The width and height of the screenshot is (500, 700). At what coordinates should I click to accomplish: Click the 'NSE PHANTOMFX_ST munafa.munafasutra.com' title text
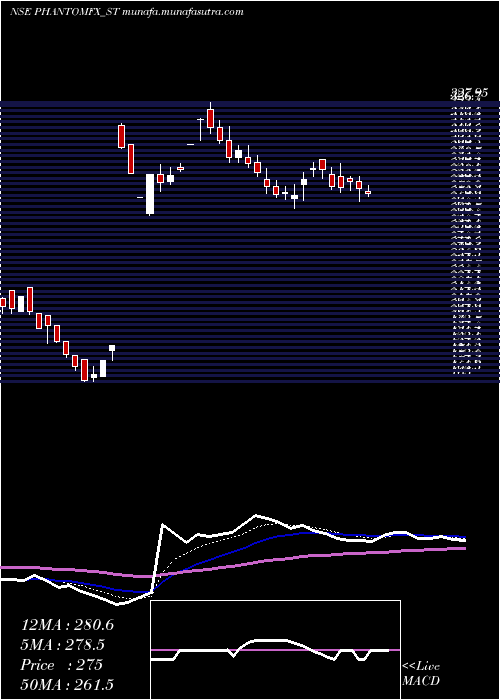126,12
